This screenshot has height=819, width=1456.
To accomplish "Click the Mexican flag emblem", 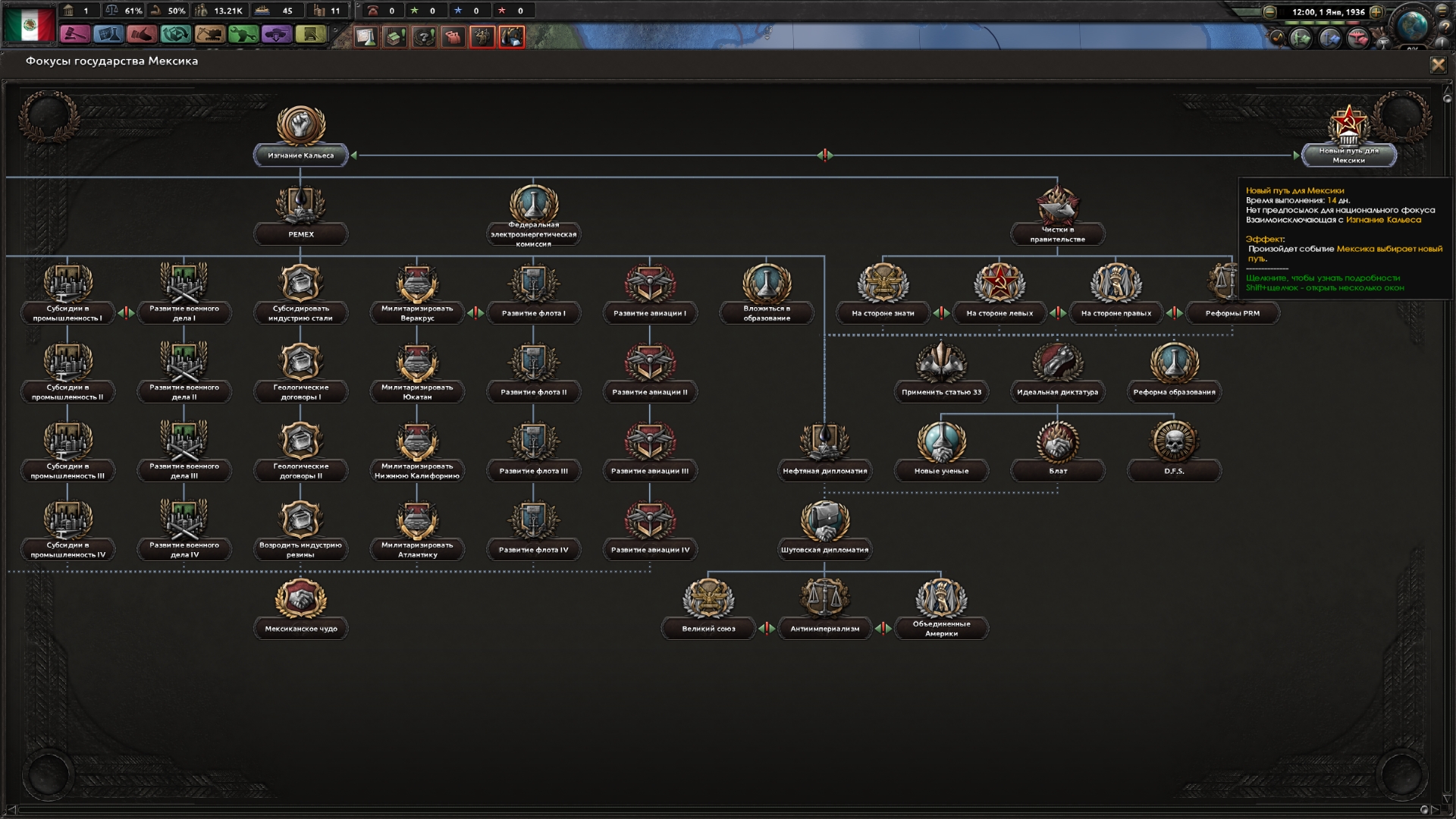I will [x=30, y=24].
